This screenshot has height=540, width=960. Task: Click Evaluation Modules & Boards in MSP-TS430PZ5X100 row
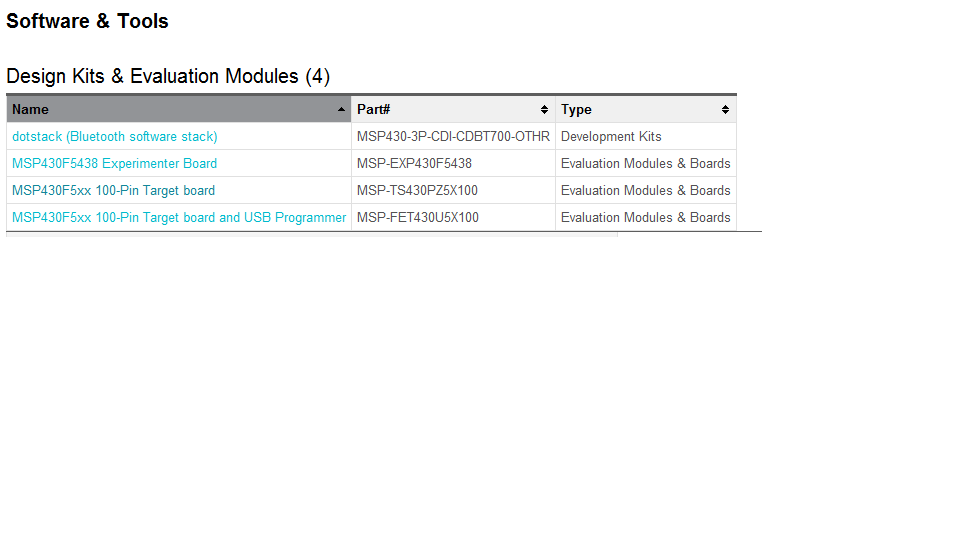pyautogui.click(x=646, y=190)
